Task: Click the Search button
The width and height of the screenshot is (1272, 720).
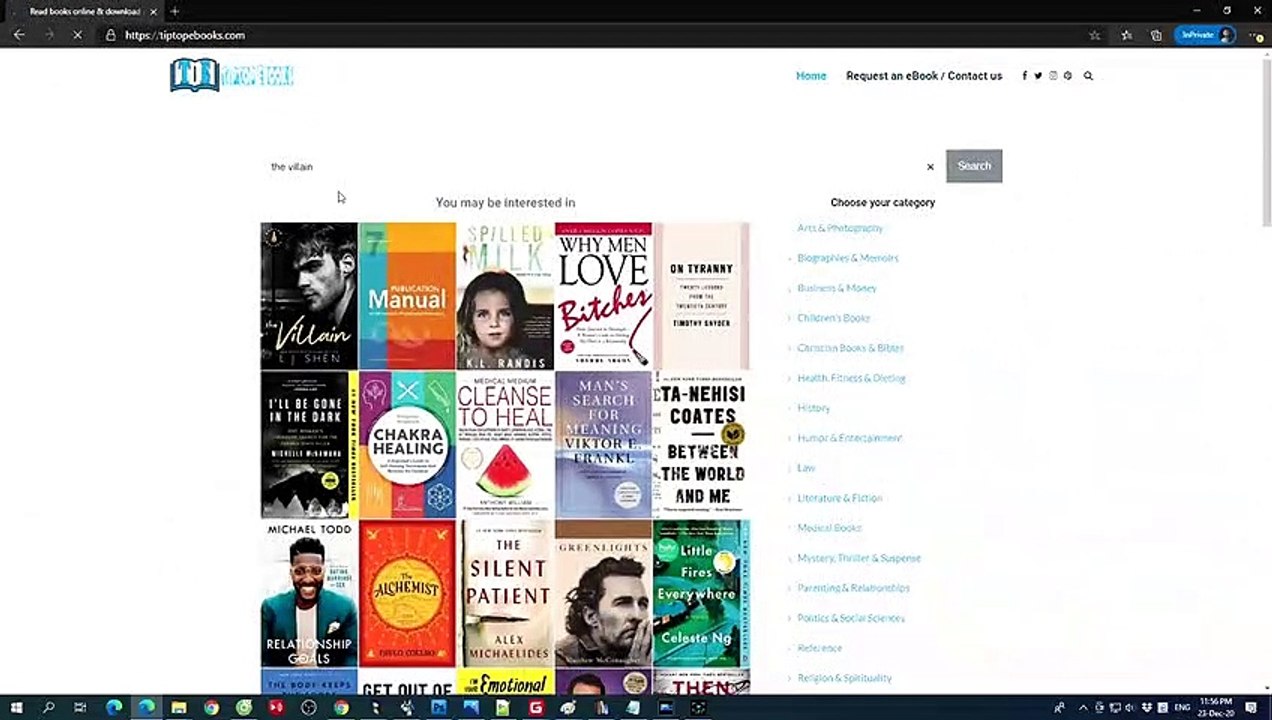Action: pyautogui.click(x=974, y=166)
